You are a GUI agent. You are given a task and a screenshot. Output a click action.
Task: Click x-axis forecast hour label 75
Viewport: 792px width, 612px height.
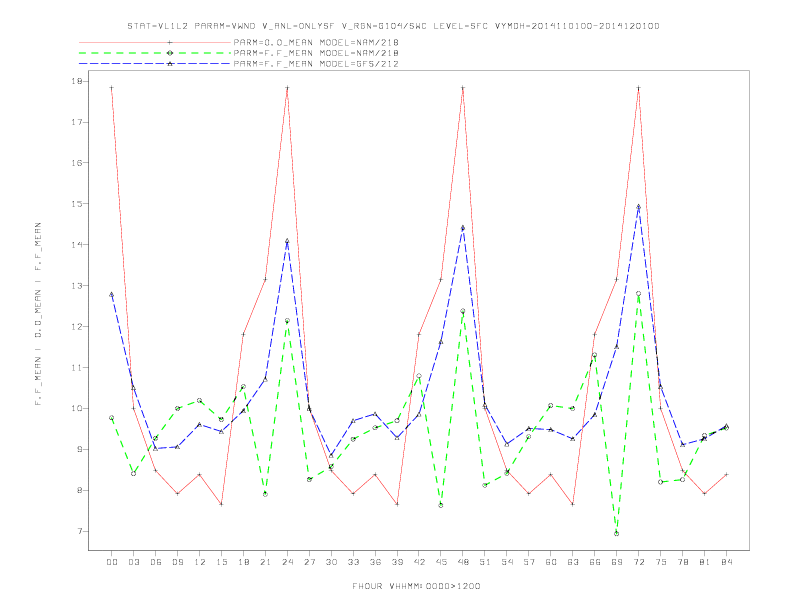pyautogui.click(x=660, y=562)
